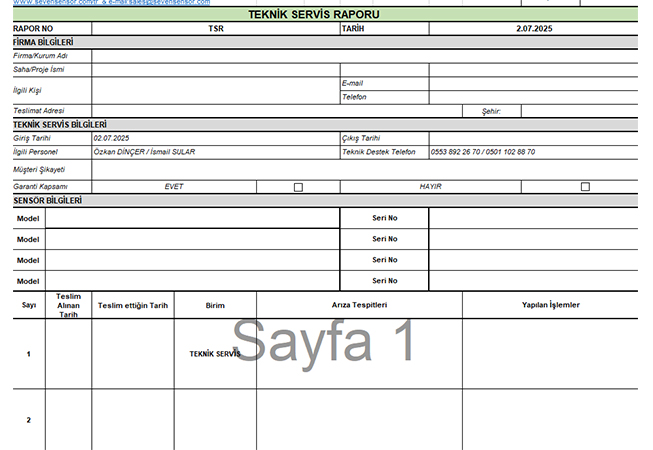Click the Teslim Alınan Tarih cell in row 1
This screenshot has width=653, height=450.
(x=68, y=354)
